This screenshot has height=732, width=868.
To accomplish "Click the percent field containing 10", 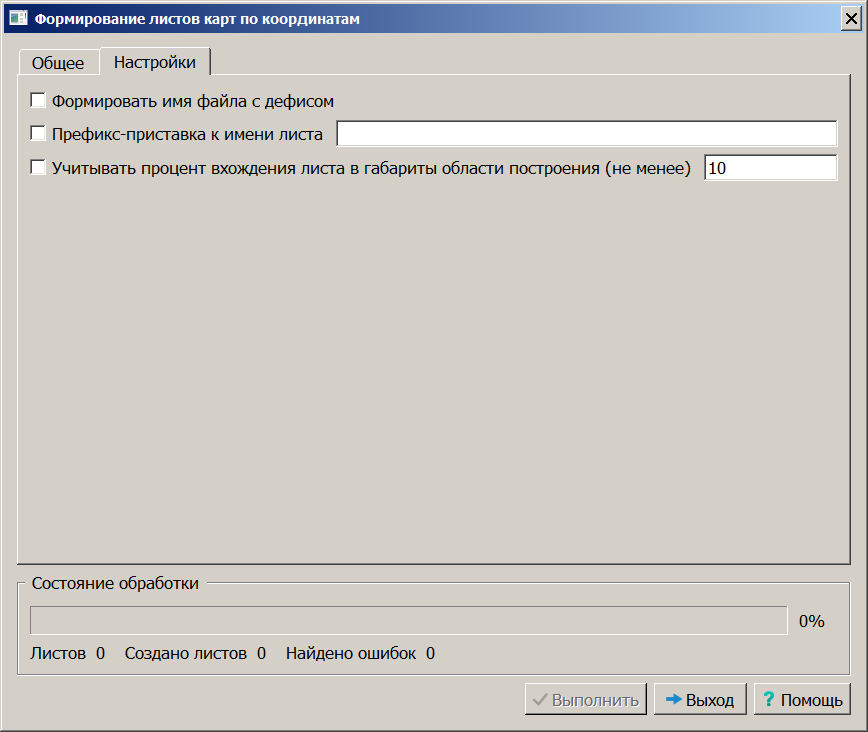I will (x=770, y=168).
